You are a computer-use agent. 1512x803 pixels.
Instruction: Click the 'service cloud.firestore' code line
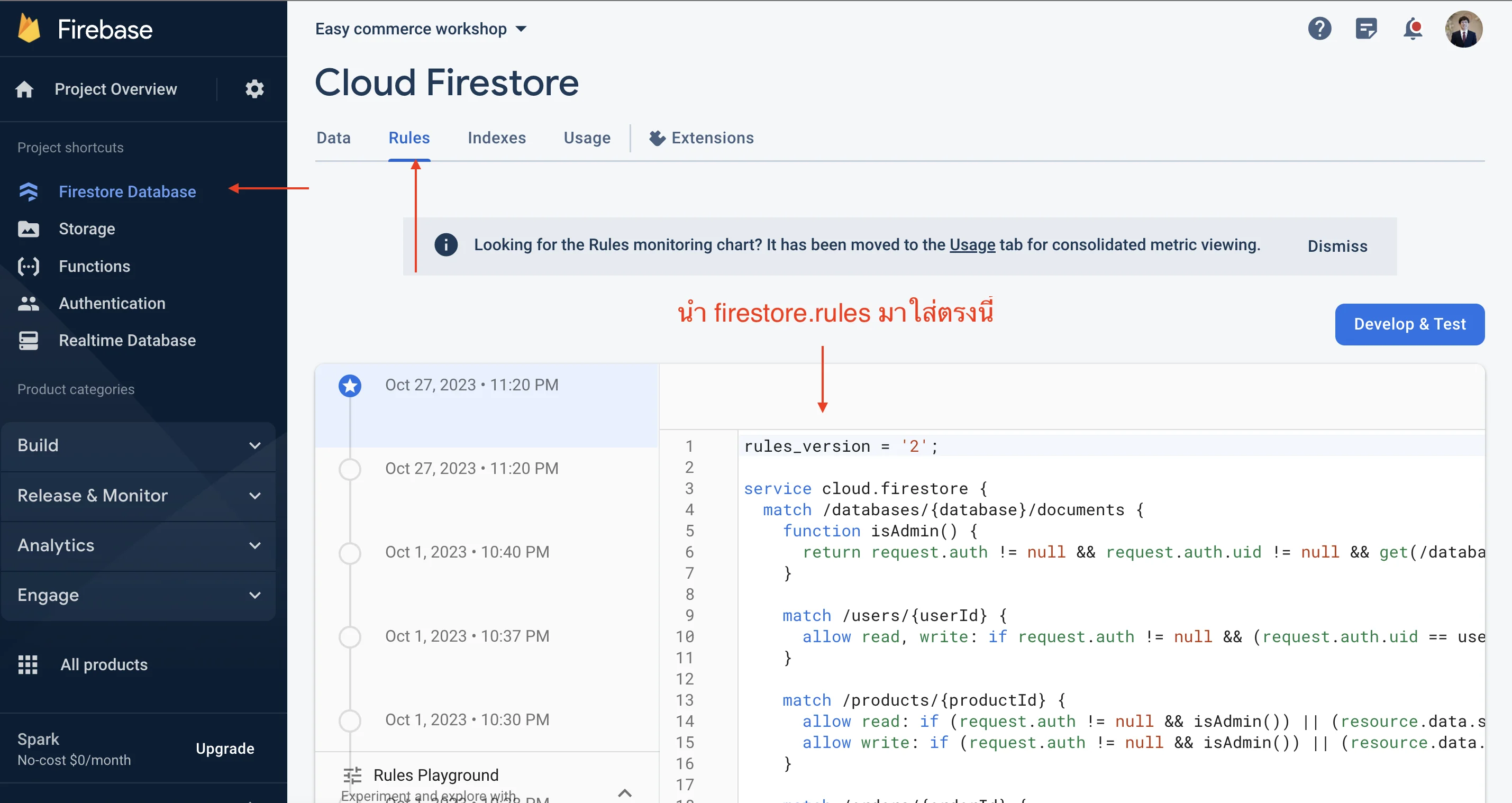pos(865,488)
